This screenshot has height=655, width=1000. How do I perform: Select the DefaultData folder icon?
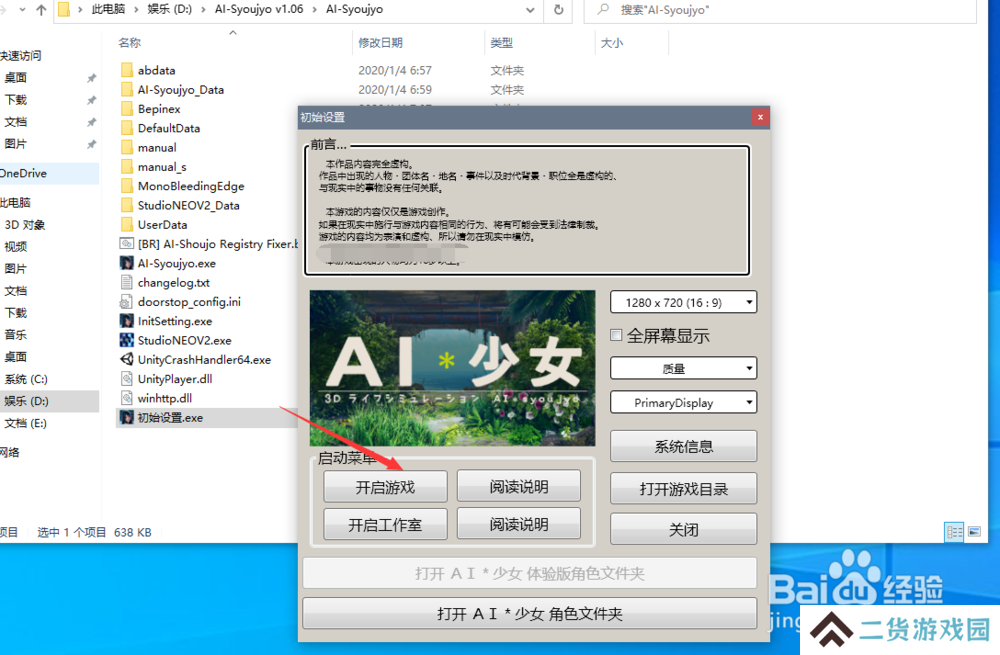click(126, 128)
